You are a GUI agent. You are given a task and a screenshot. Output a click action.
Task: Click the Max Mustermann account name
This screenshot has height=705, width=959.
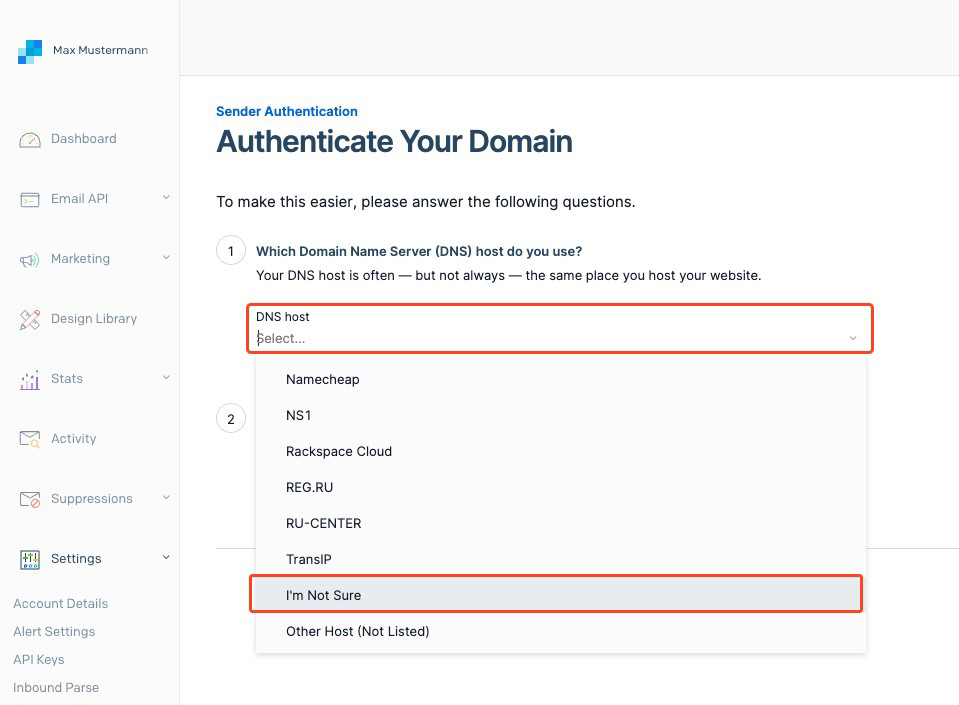pyautogui.click(x=100, y=50)
